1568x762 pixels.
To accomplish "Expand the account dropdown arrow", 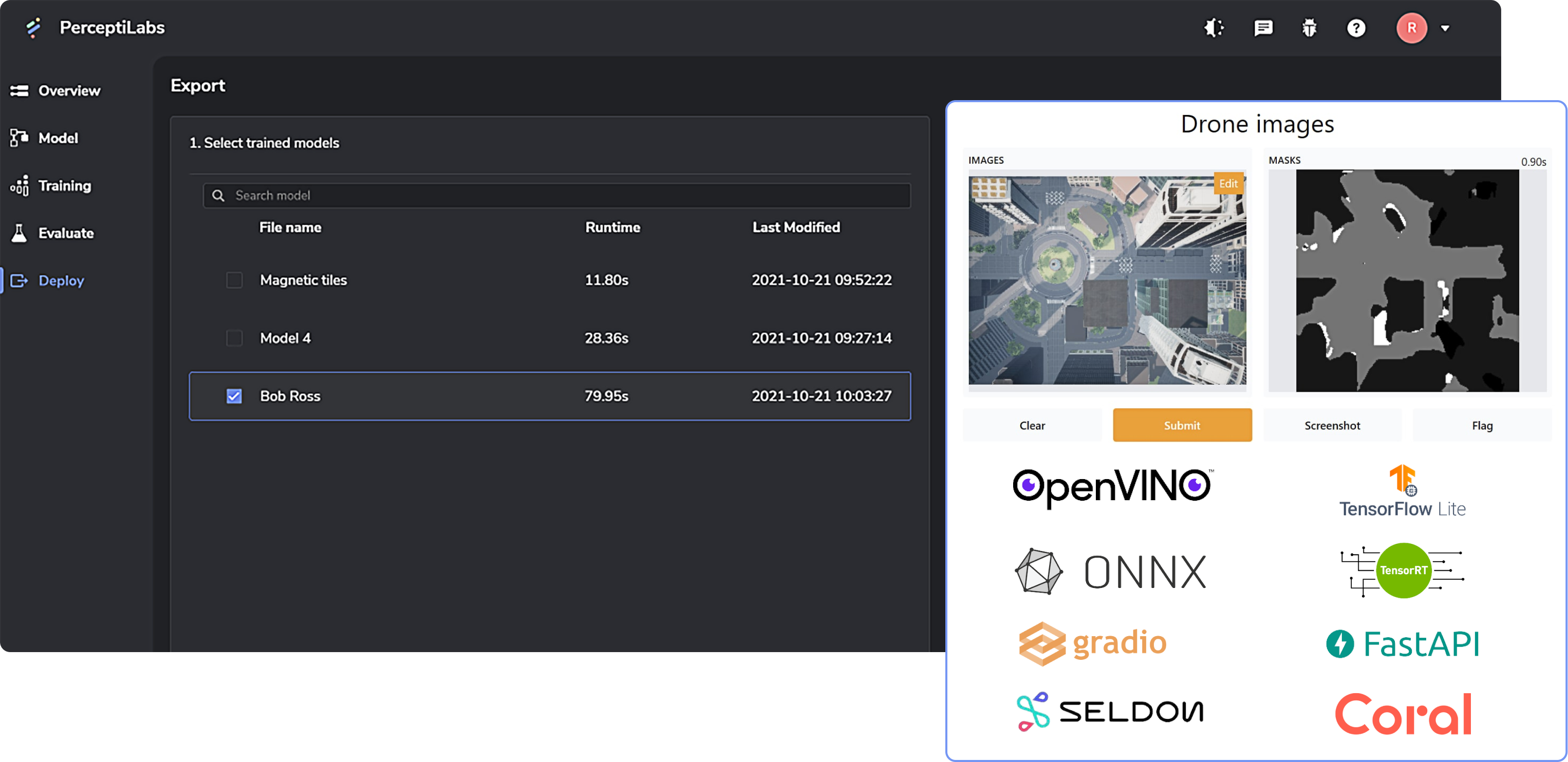I will (1445, 28).
